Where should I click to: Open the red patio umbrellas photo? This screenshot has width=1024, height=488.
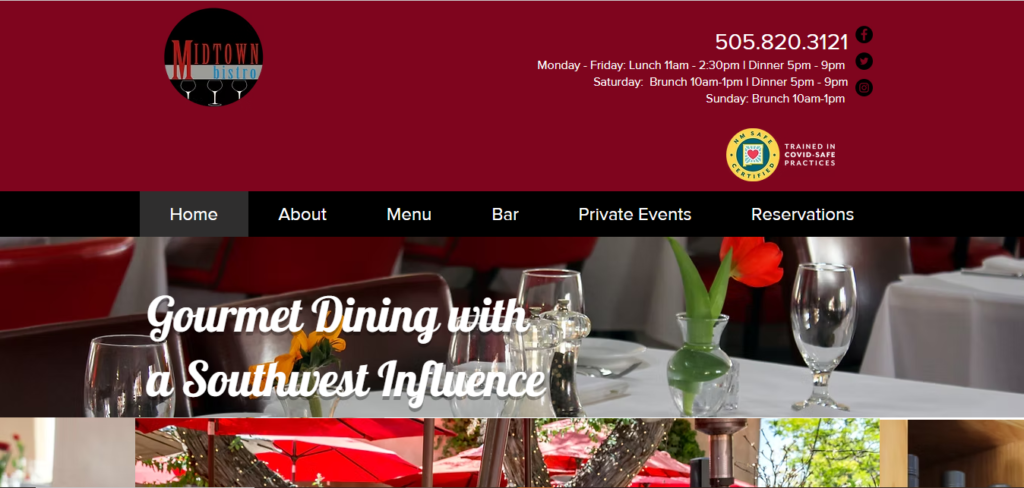click(447, 453)
